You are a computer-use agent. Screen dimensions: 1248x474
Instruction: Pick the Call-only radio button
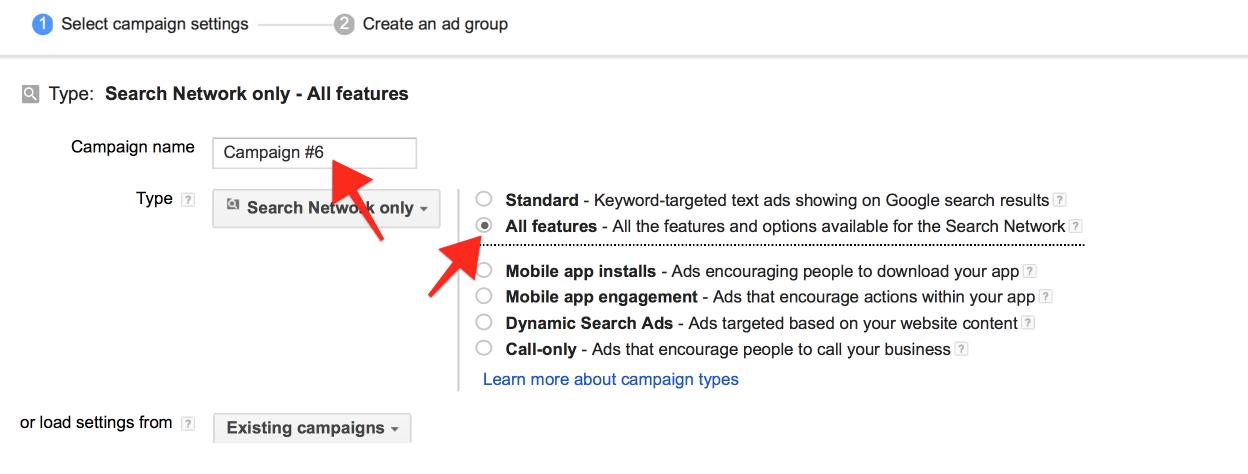(x=484, y=349)
